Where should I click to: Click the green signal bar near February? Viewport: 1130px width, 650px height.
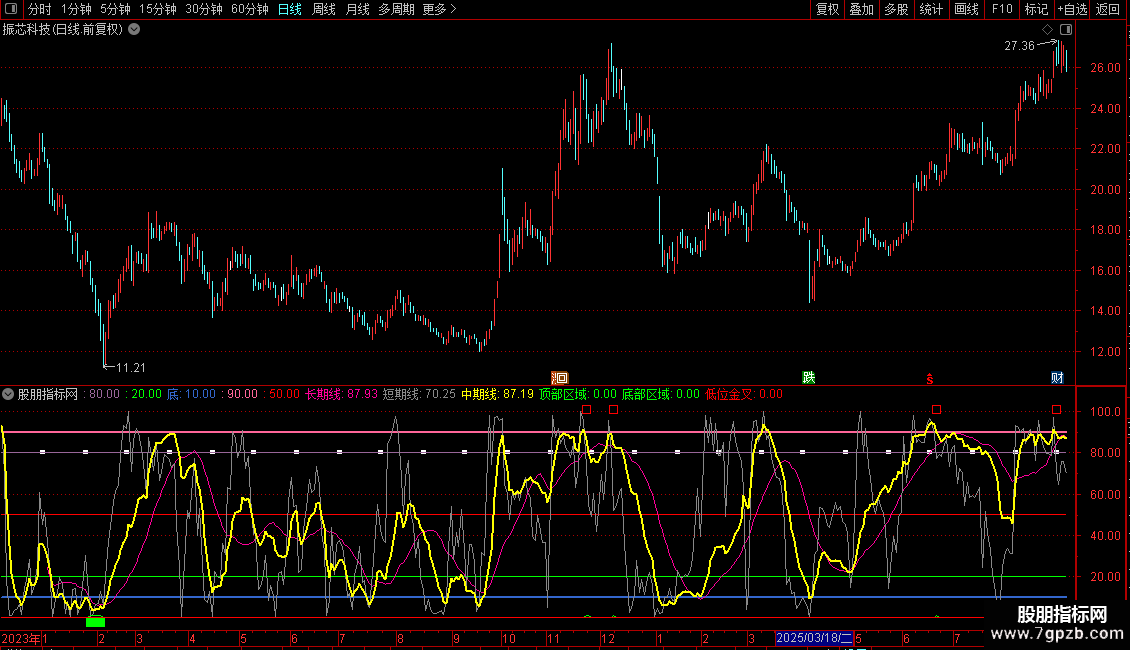[x=95, y=622]
